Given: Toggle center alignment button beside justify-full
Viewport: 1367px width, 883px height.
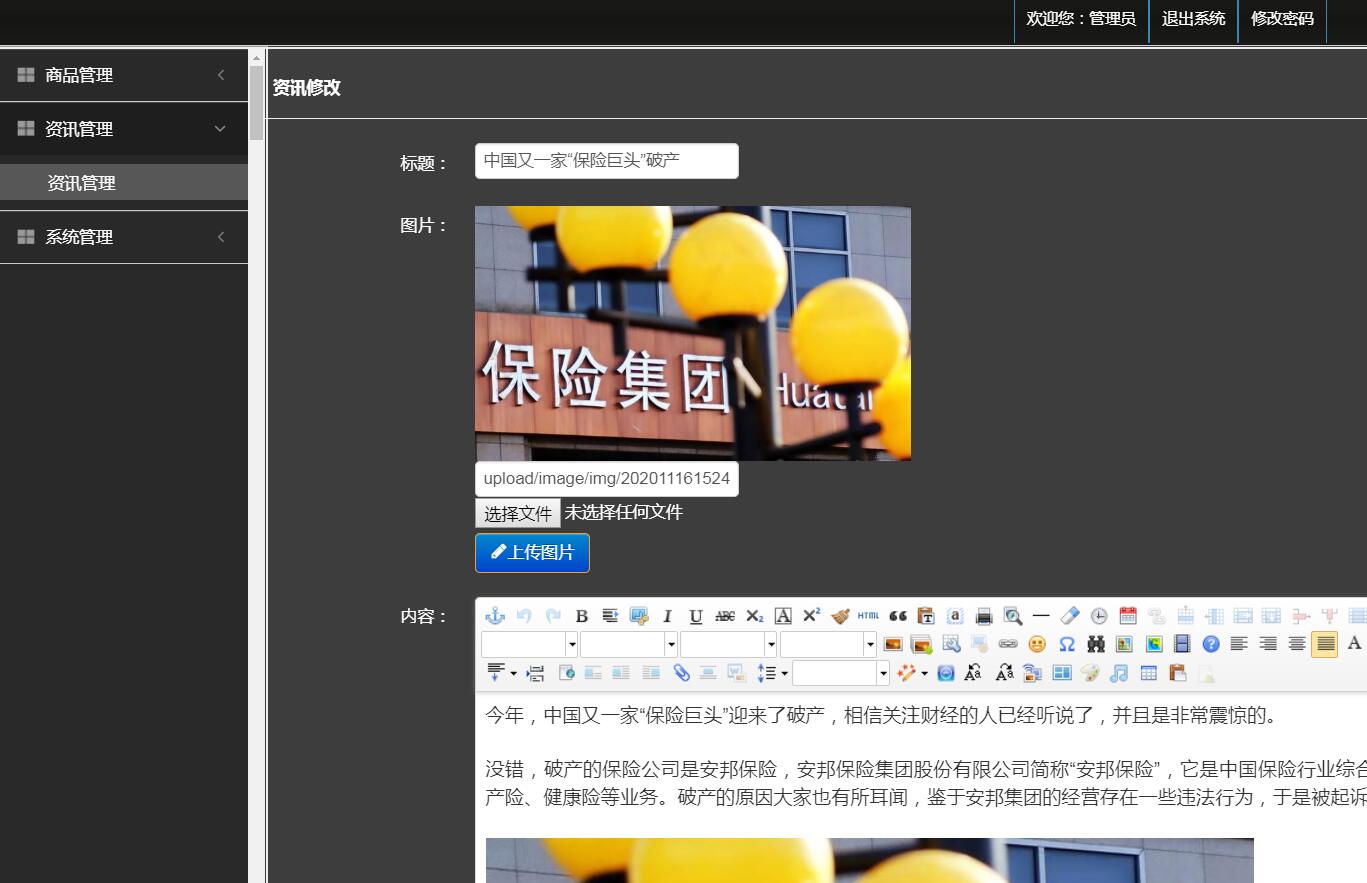Looking at the screenshot, I should tap(1297, 644).
